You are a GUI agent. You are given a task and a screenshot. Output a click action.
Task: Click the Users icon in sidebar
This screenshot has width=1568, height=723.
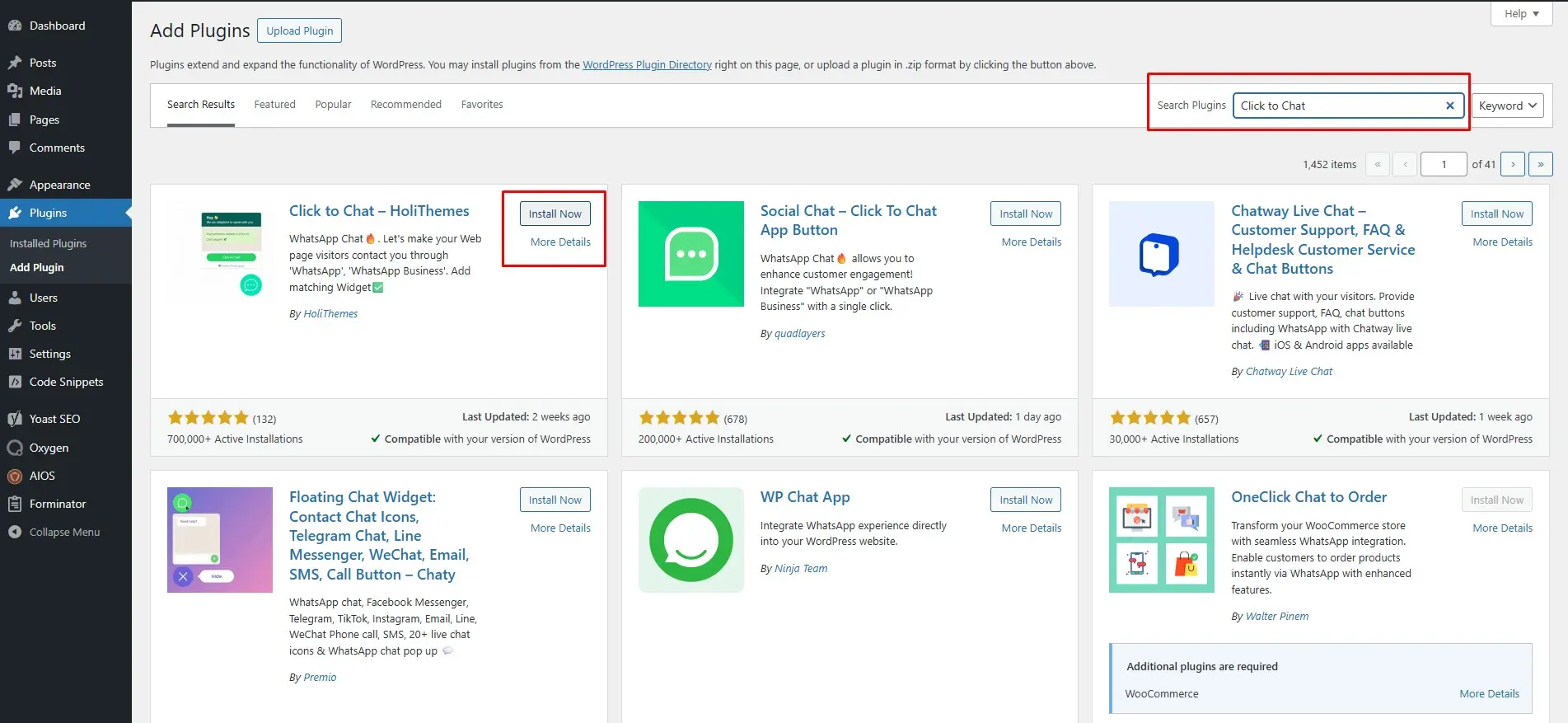point(15,298)
